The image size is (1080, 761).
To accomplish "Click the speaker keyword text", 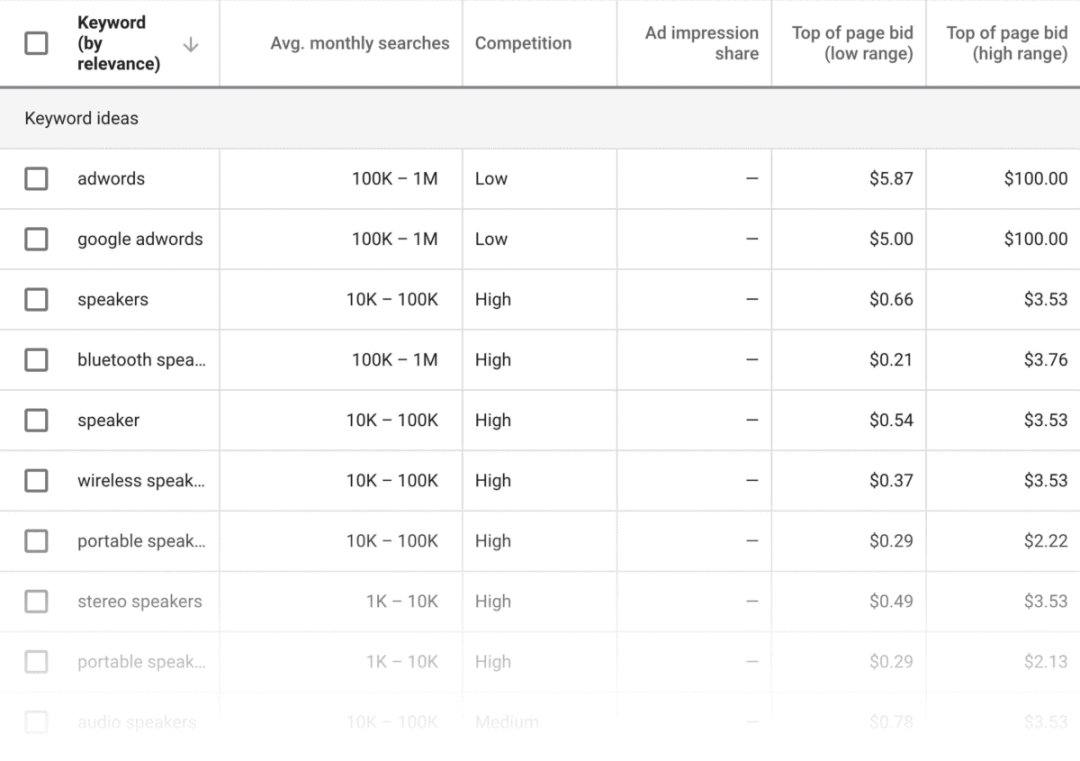I will pos(108,420).
